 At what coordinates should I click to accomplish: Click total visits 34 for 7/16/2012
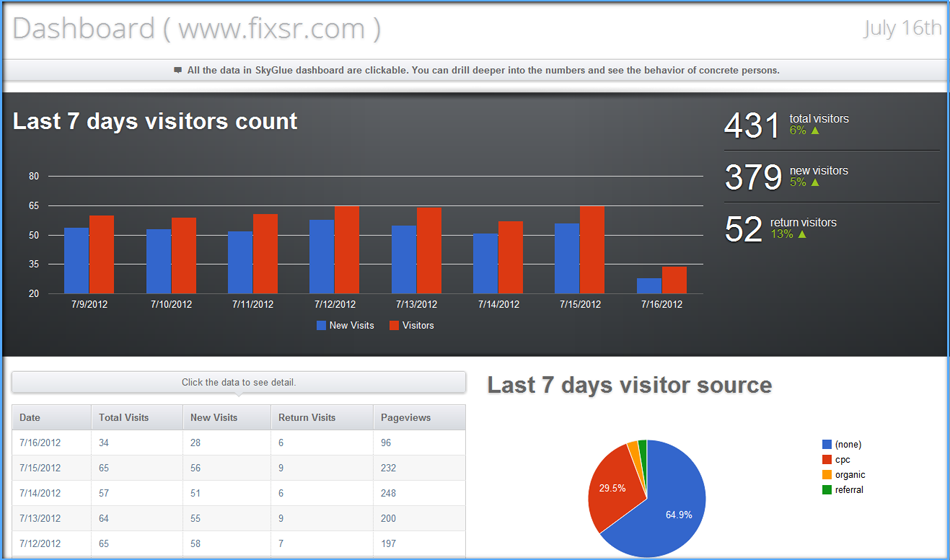(104, 443)
